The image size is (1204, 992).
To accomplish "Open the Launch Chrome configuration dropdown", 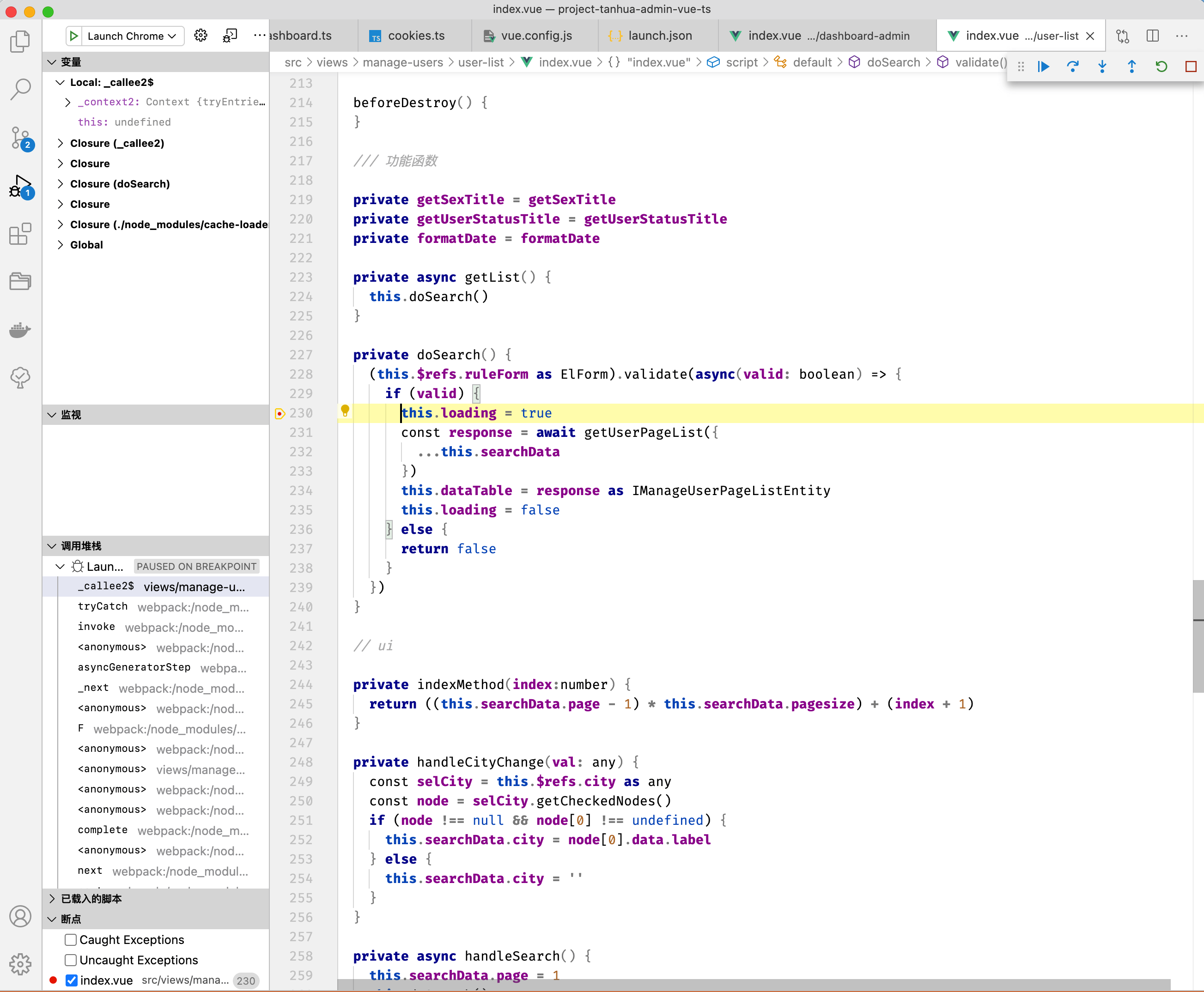I will (x=132, y=36).
